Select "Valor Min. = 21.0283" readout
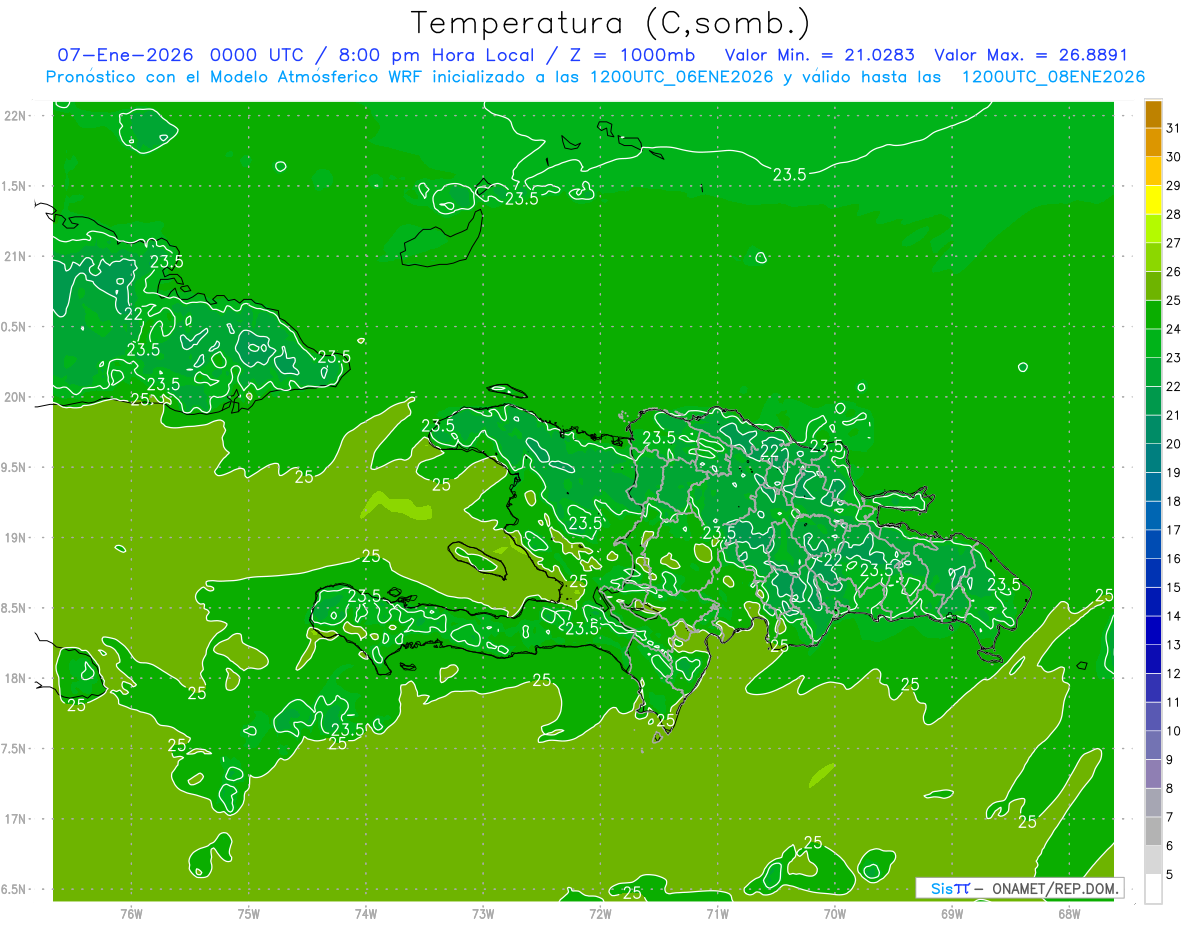The width and height of the screenshot is (1200, 927). [x=819, y=55]
